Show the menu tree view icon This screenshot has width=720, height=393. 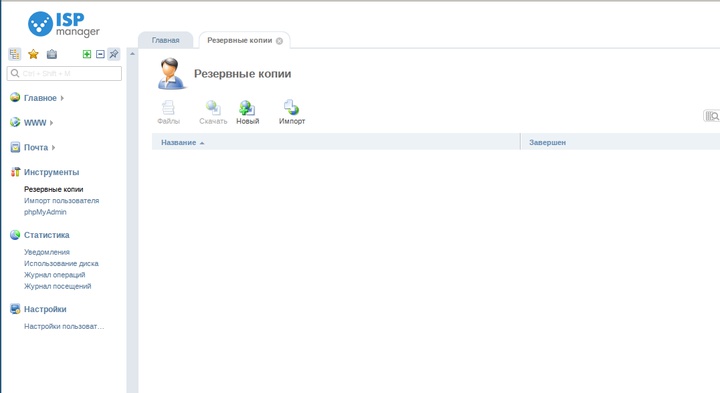coord(15,54)
